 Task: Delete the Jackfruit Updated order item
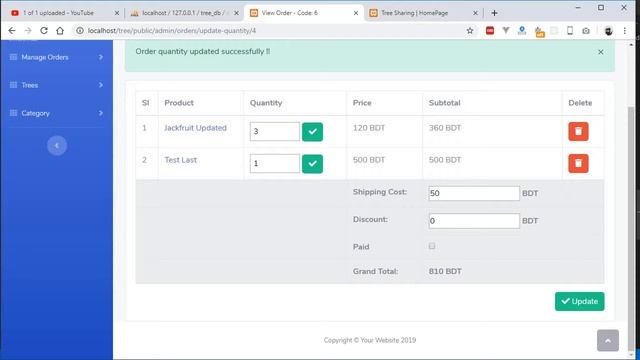coord(578,131)
